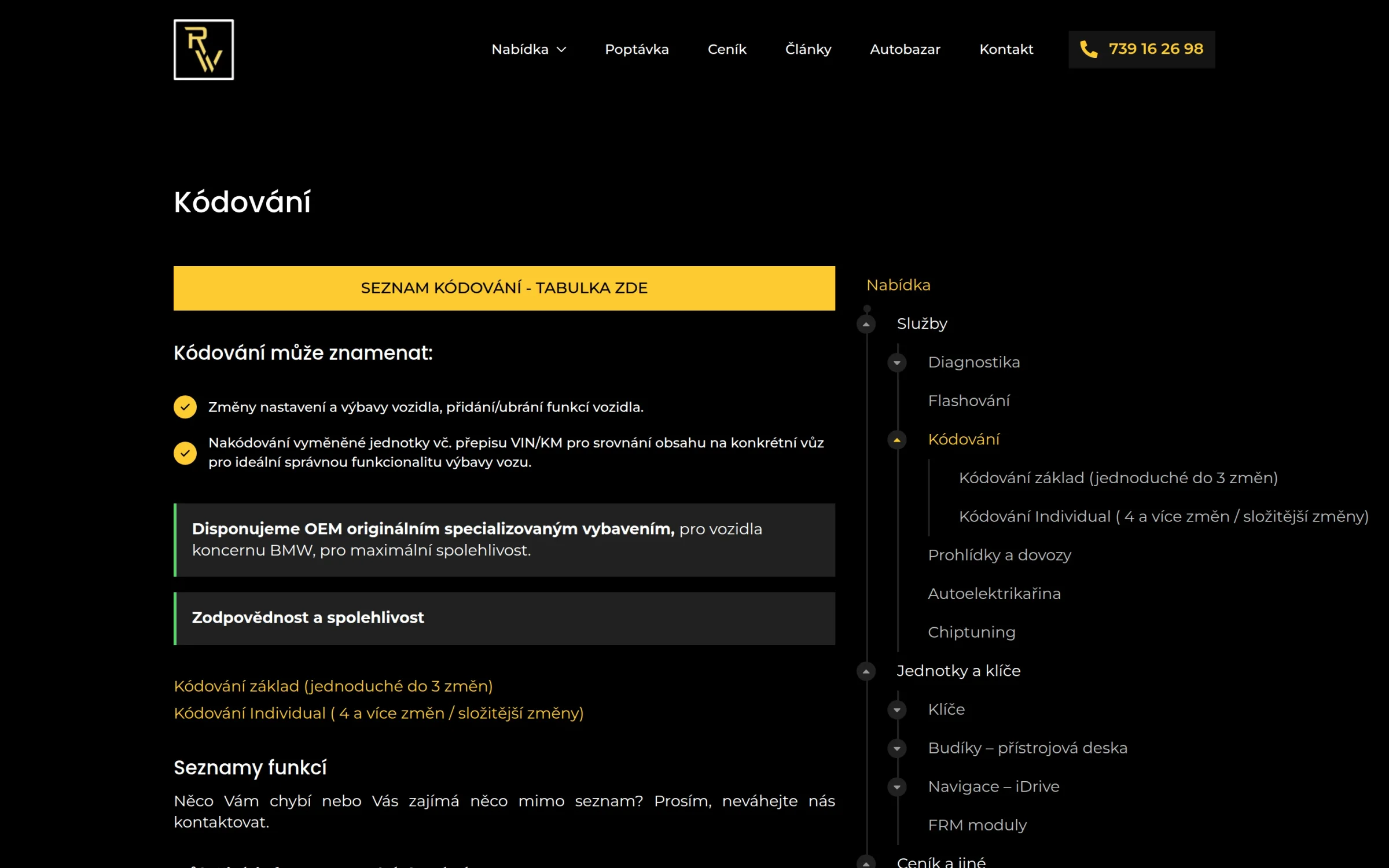The height and width of the screenshot is (868, 1389).
Task: Expand the Klíče submenu arrow
Action: coord(897,710)
